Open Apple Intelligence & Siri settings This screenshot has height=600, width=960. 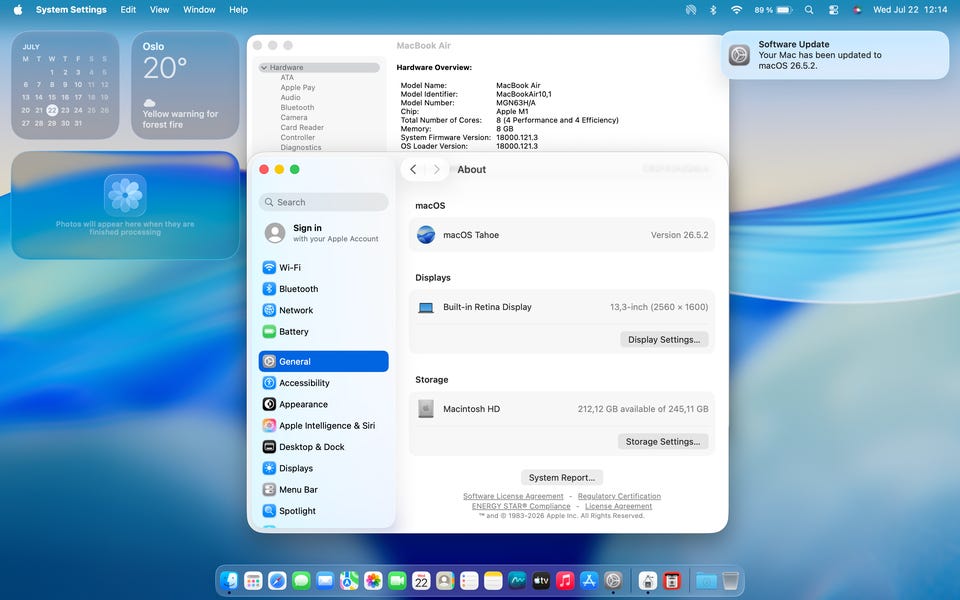coord(324,426)
